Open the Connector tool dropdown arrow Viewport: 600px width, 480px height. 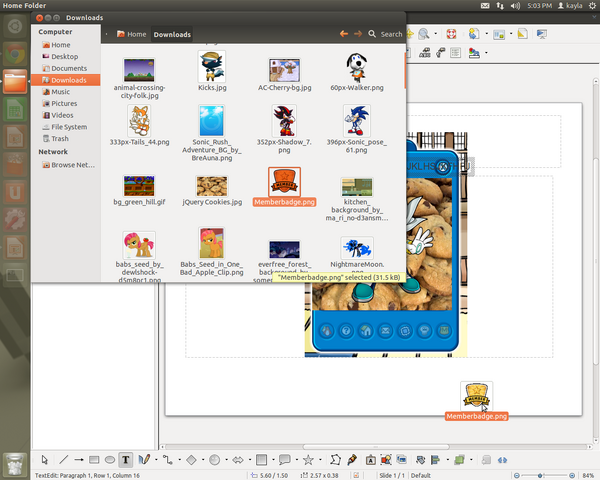(x=179, y=460)
